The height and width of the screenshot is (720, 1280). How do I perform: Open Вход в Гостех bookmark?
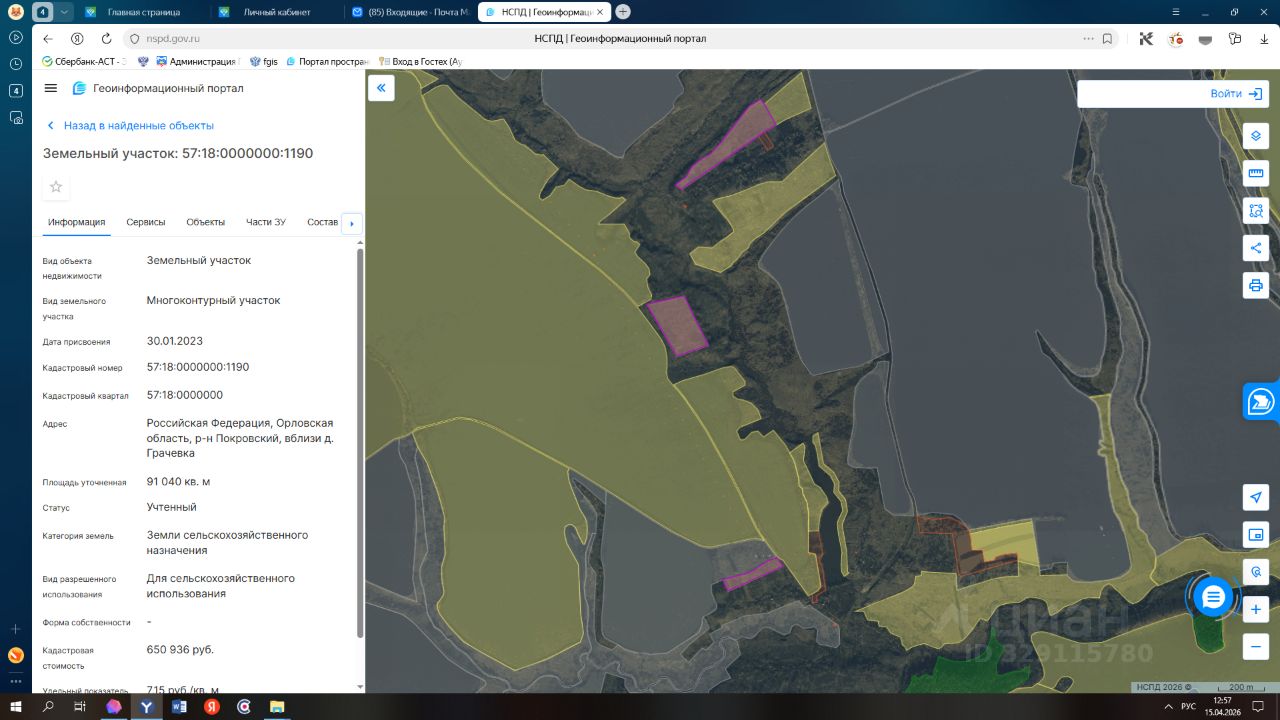pyautogui.click(x=420, y=62)
